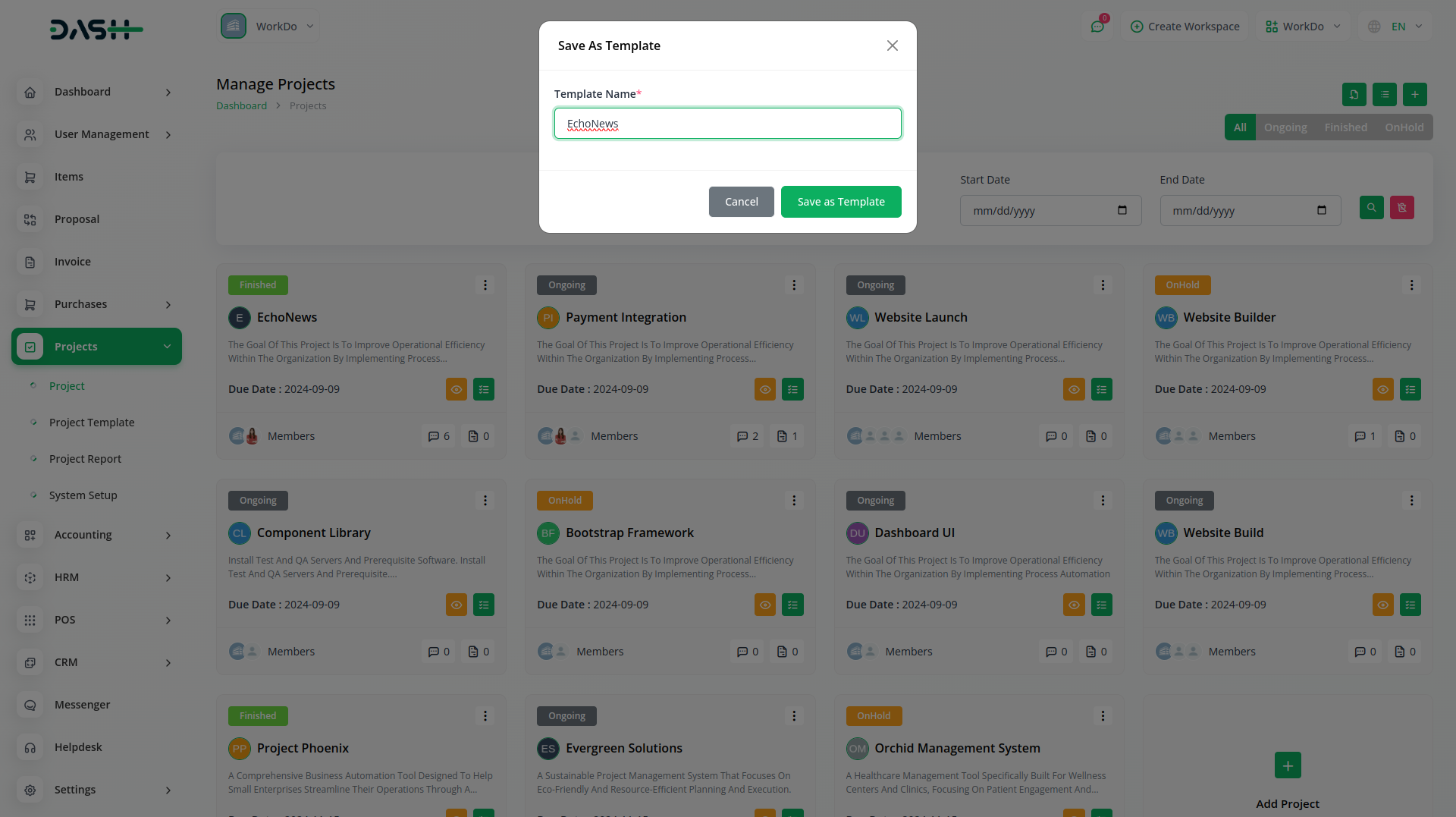Click the Dashboard breadcrumb link

pos(241,106)
